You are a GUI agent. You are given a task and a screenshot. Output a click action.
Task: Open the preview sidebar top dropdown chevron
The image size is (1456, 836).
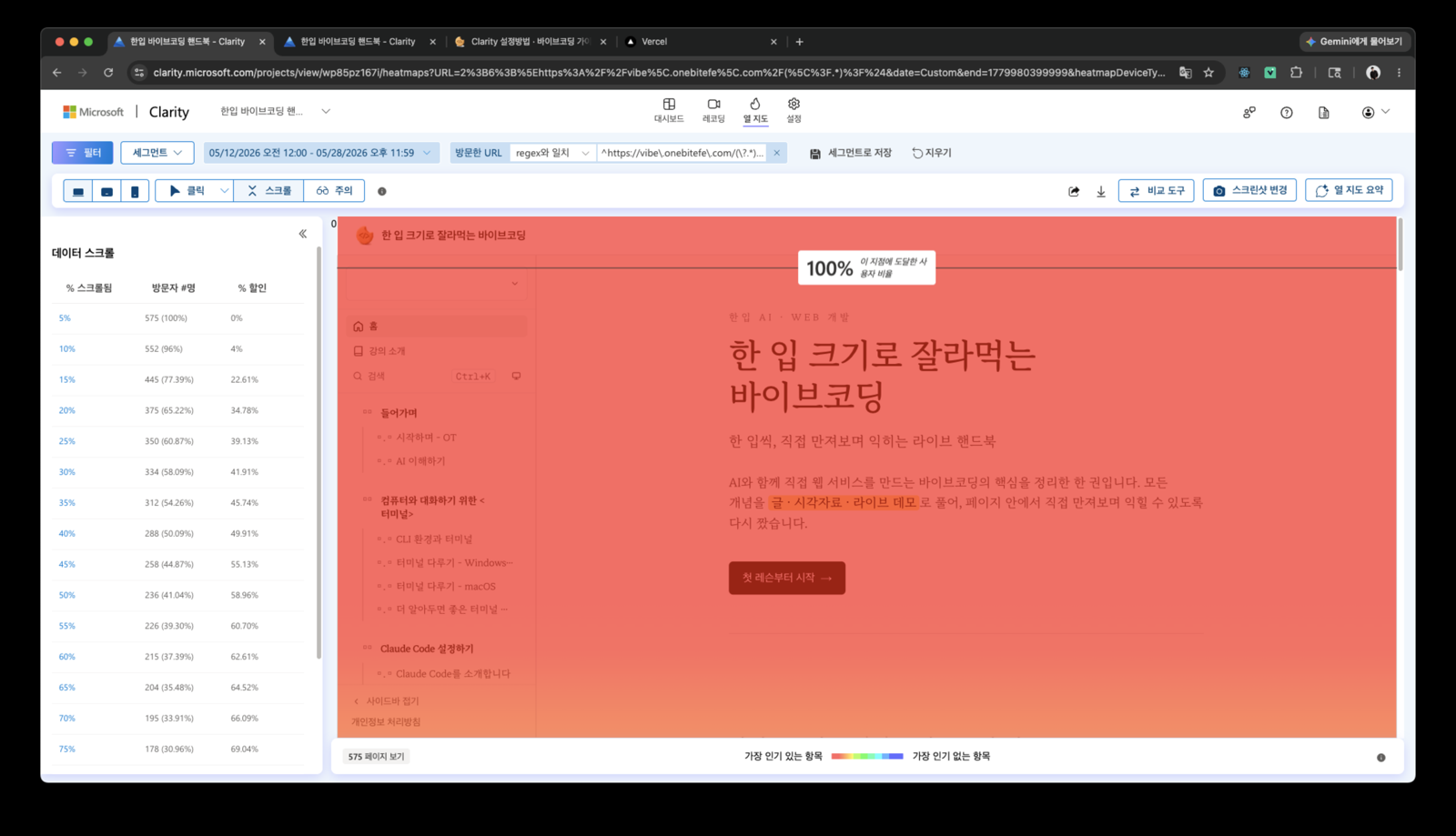[x=514, y=283]
